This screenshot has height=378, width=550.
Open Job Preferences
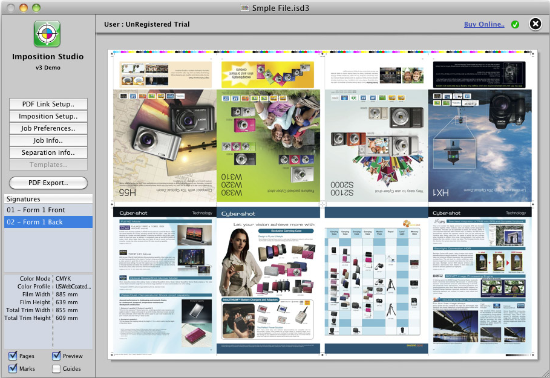48,128
